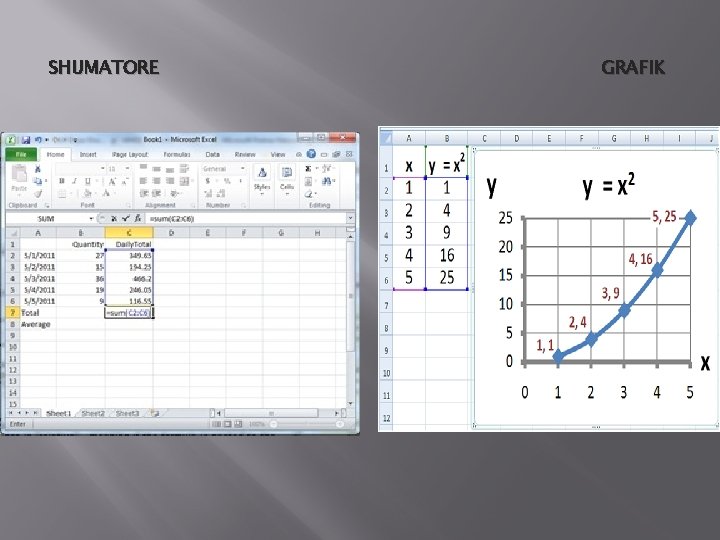Switch to the Formulas ribbon tab

(177, 155)
